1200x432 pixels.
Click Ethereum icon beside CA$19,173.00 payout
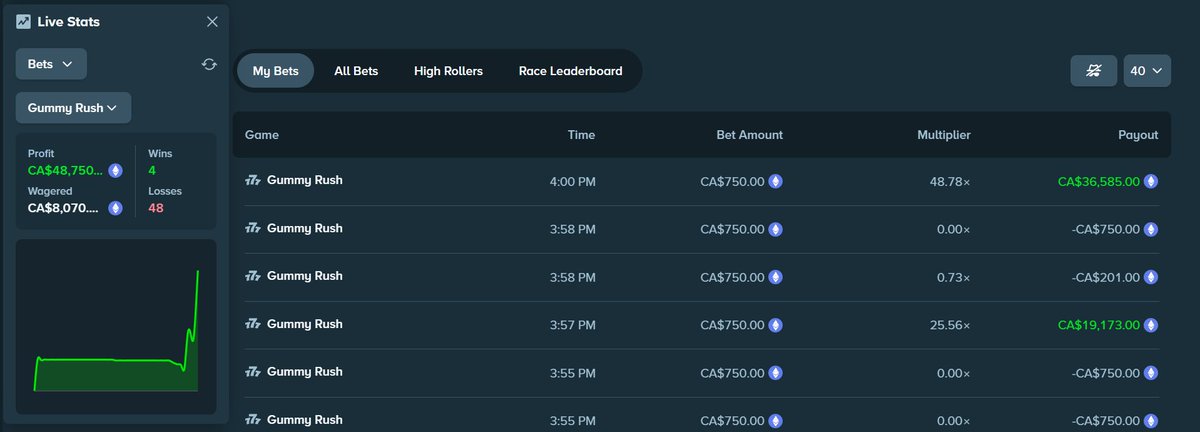[x=1151, y=325]
